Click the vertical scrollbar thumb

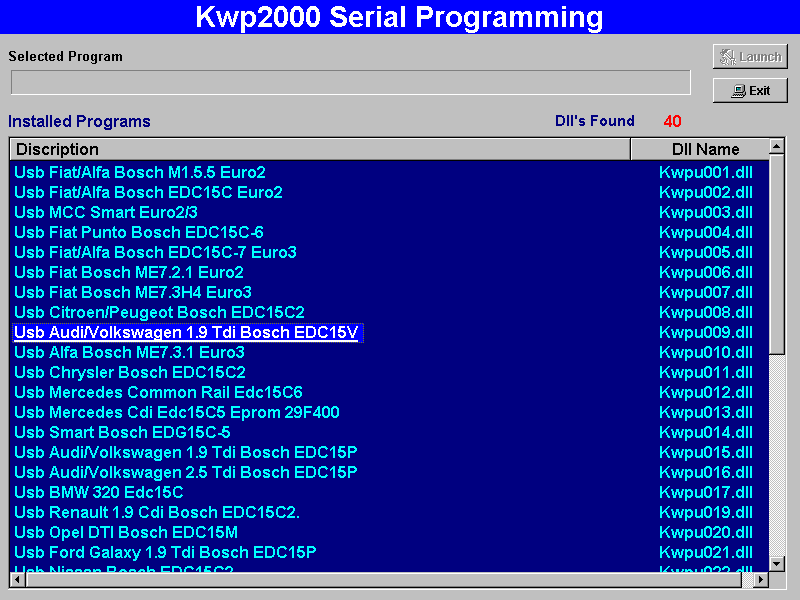[777, 254]
